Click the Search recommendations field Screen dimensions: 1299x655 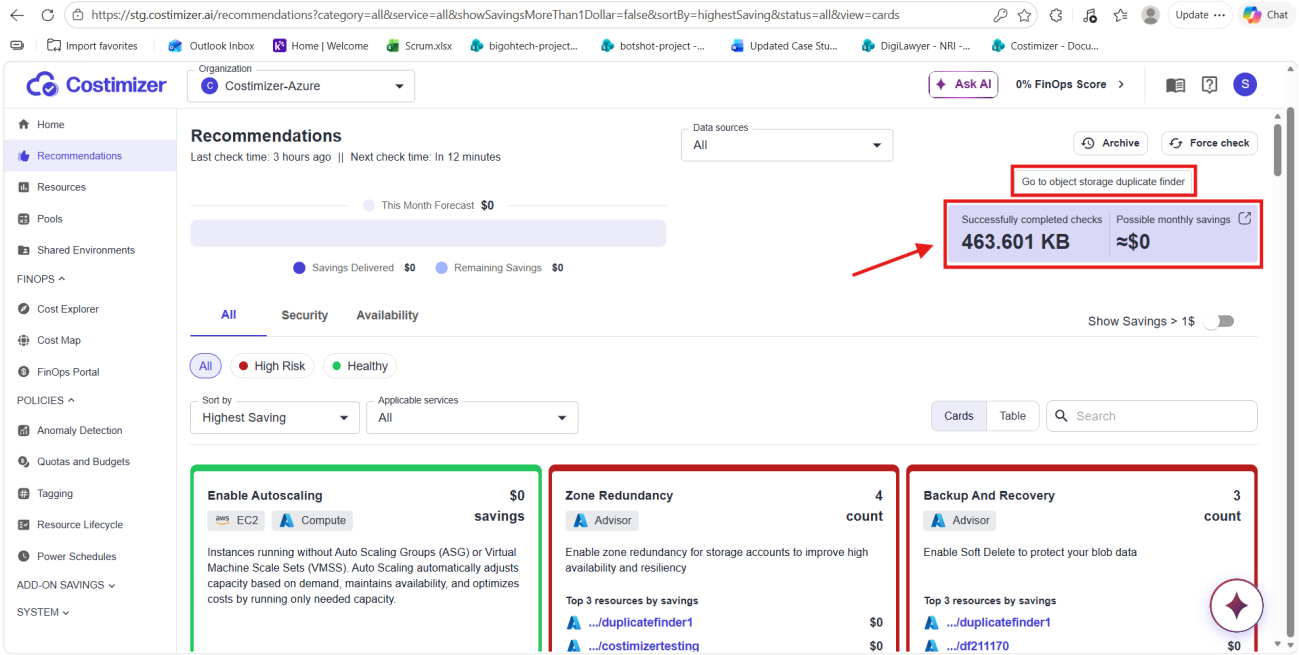[1152, 416]
